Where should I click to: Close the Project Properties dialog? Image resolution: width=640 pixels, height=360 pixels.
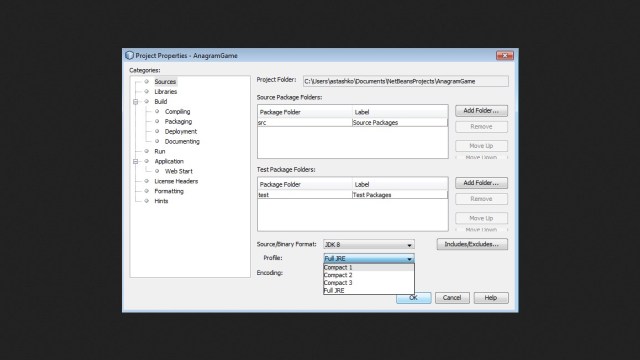click(x=505, y=56)
